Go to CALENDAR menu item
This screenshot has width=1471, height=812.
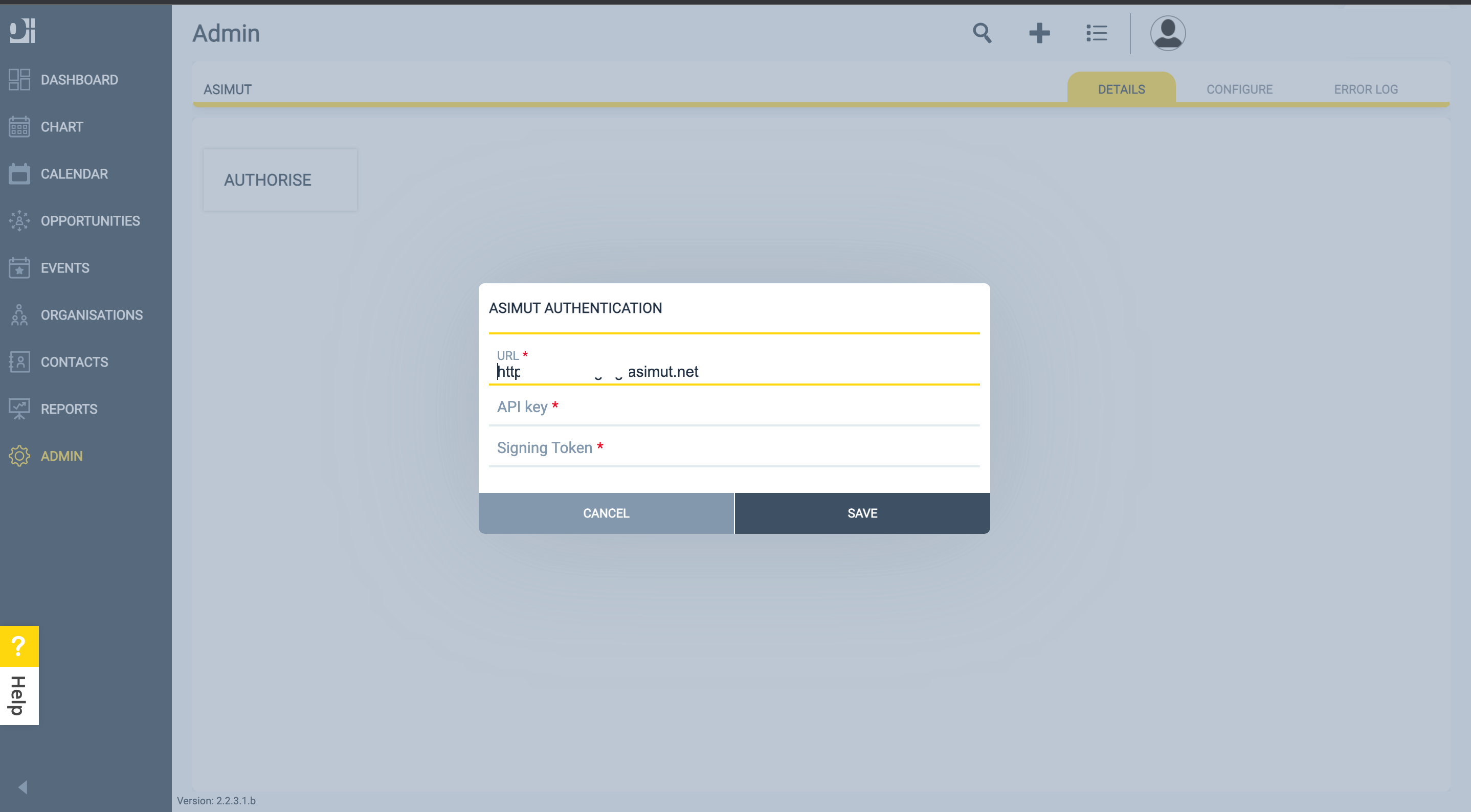coord(74,173)
